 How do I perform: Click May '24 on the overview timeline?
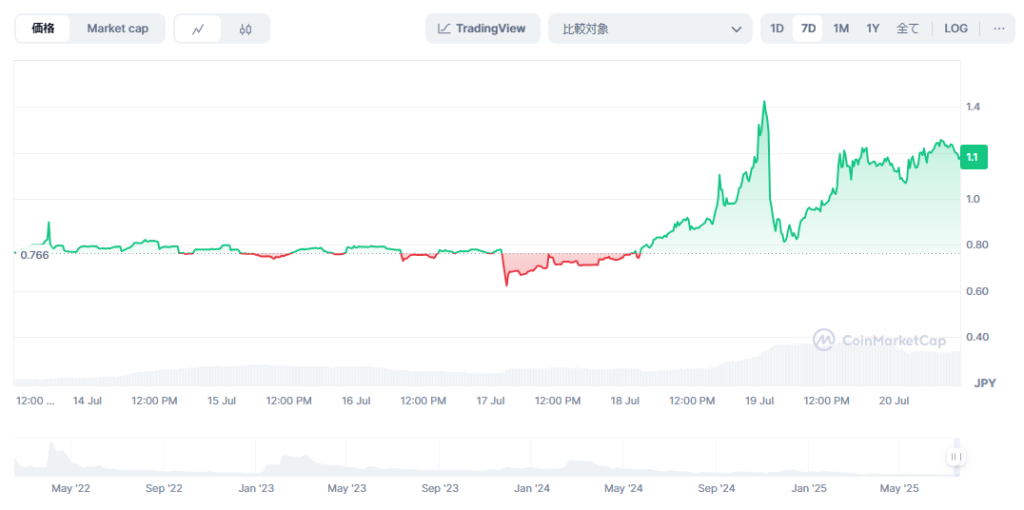[x=624, y=489]
